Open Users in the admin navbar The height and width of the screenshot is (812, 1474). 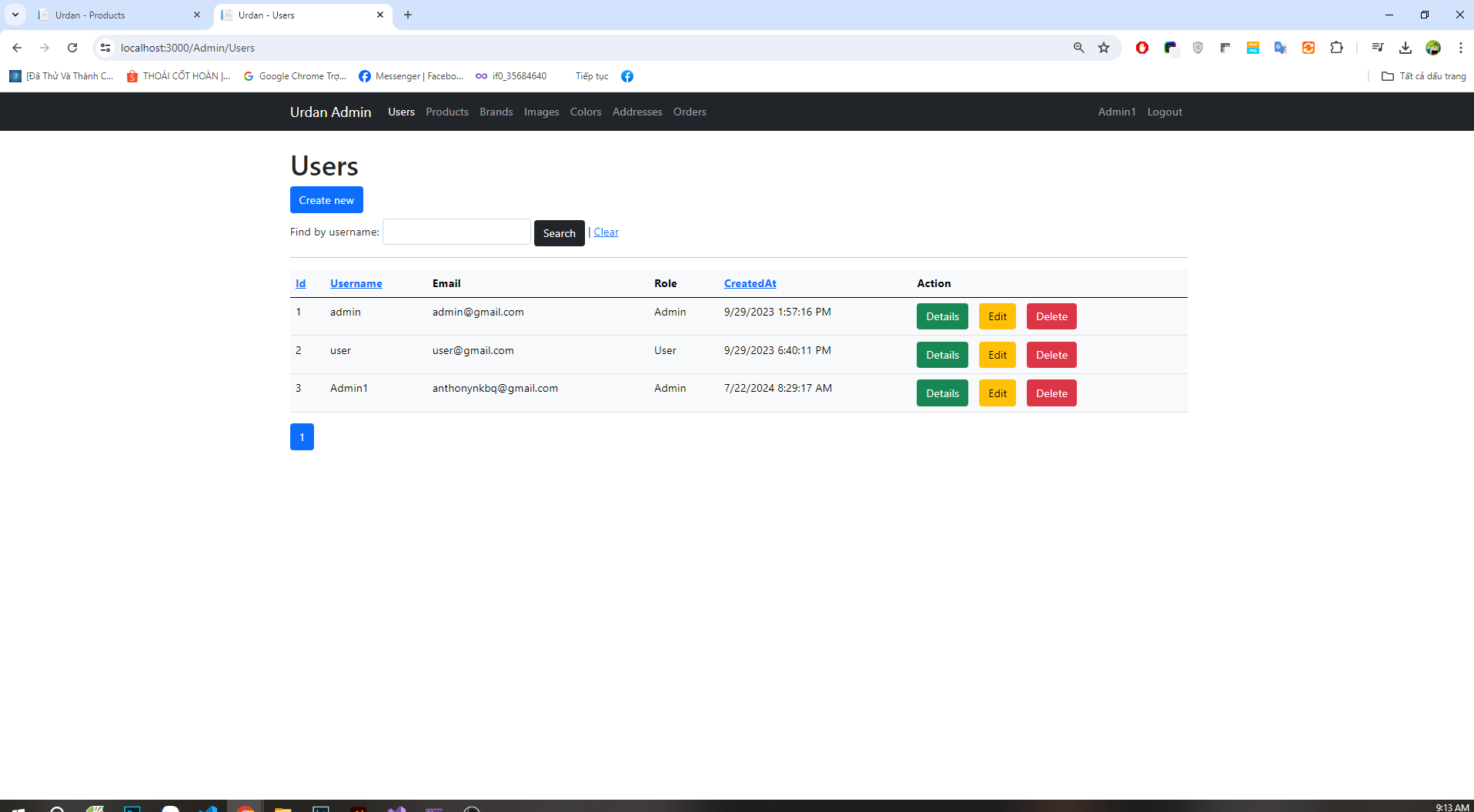click(401, 112)
